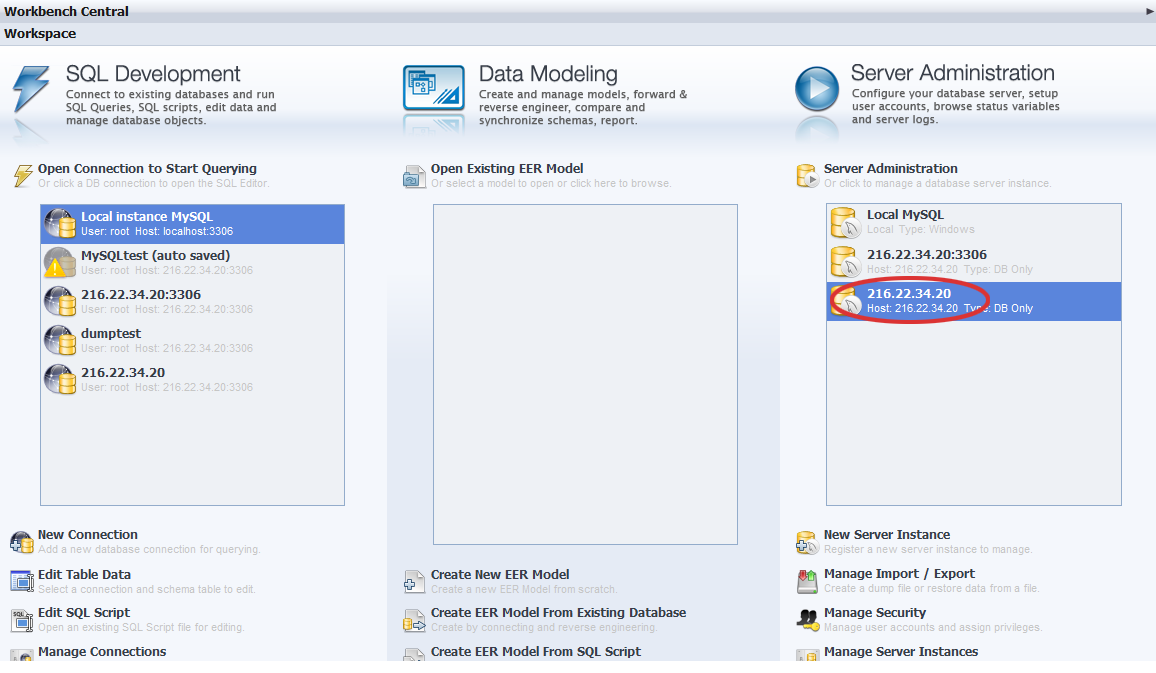Click the Create New EER Model icon
The height and width of the screenshot is (673, 1156).
tap(414, 582)
